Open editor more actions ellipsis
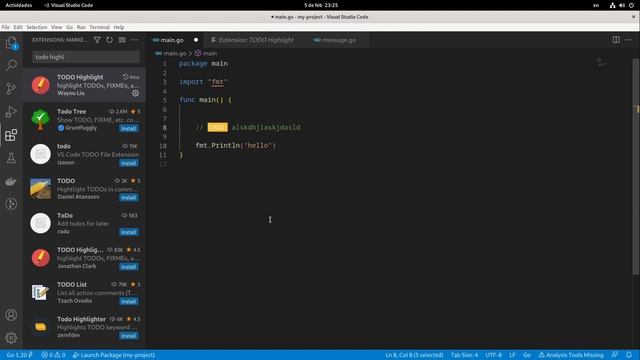Viewport: 640px width, 360px height. coord(629,40)
